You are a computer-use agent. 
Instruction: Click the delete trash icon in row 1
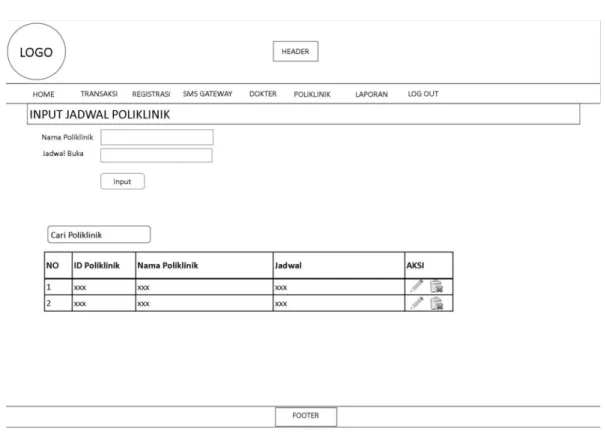click(x=437, y=286)
